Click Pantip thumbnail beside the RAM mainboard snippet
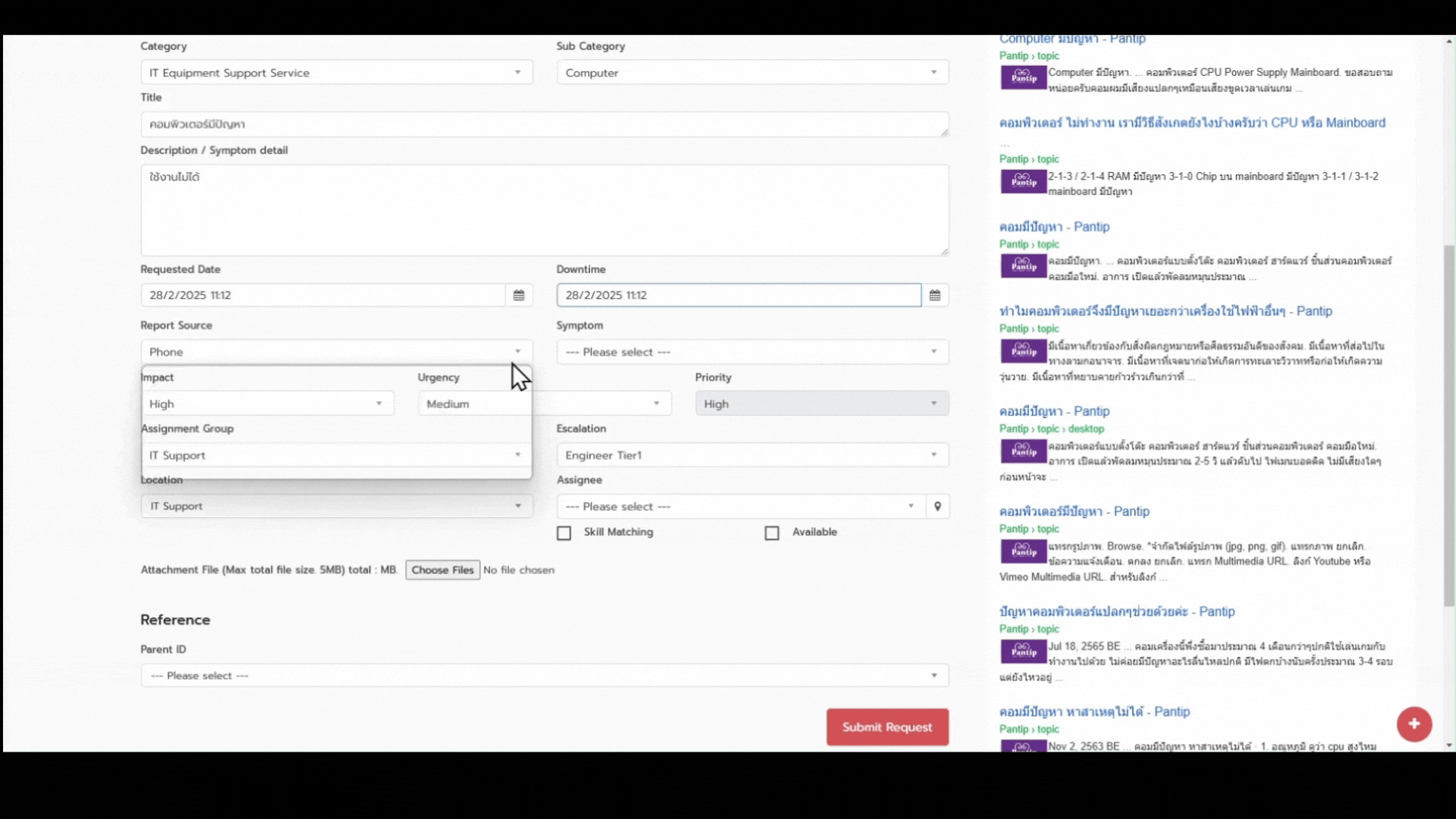This screenshot has width=1456, height=819. pyautogui.click(x=1023, y=181)
